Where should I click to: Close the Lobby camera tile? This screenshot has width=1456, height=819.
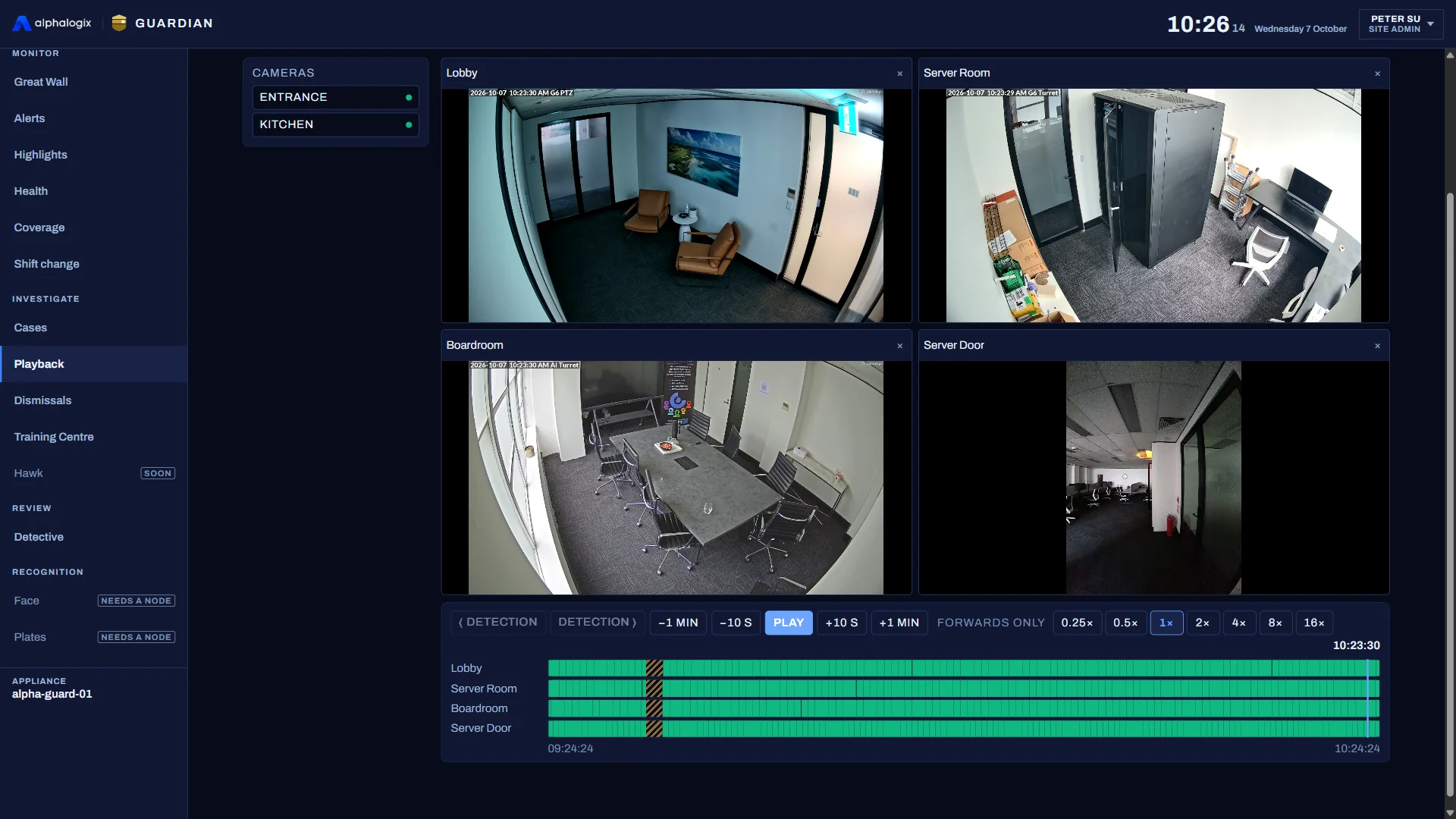pyautogui.click(x=900, y=74)
